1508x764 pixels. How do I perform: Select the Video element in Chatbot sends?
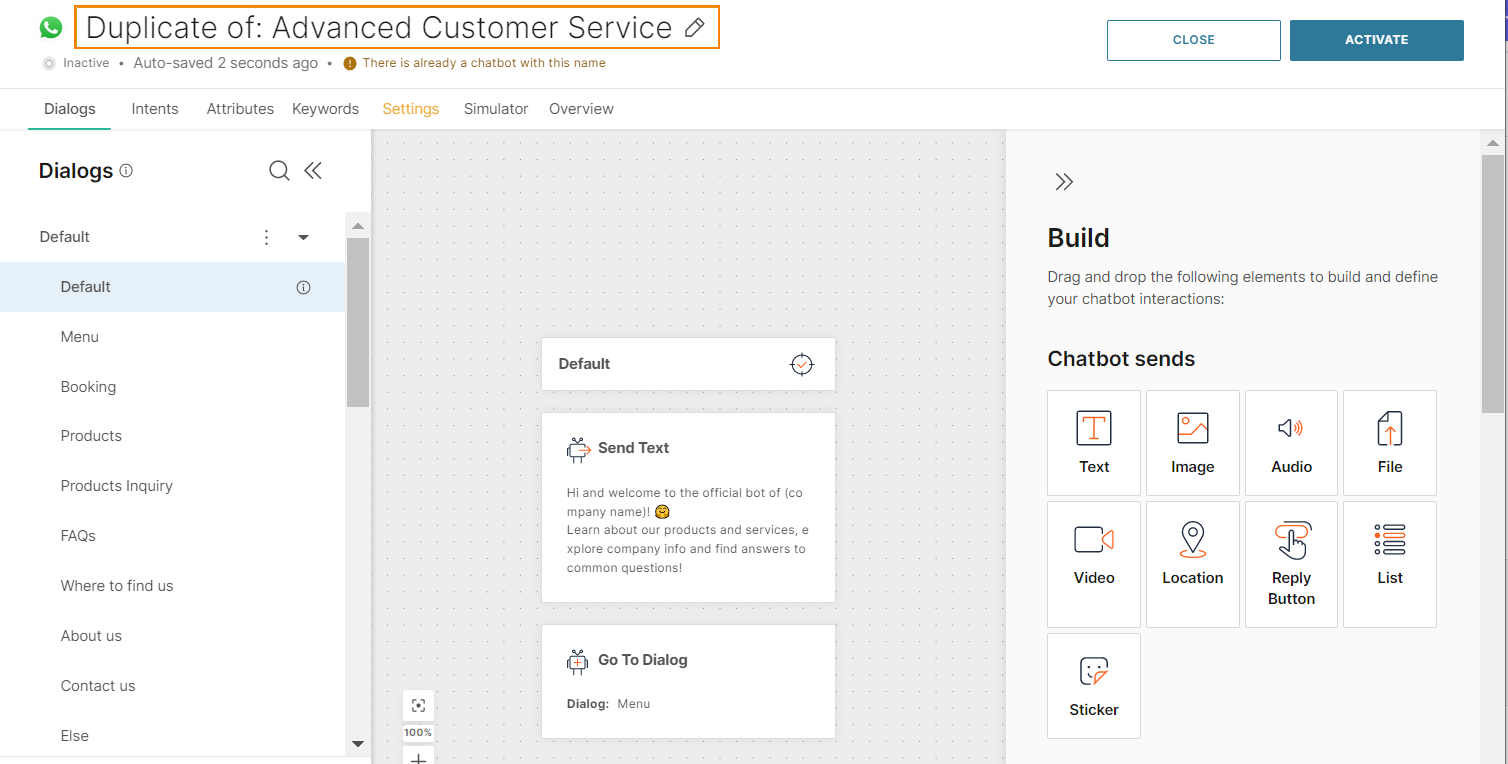tap(1093, 554)
